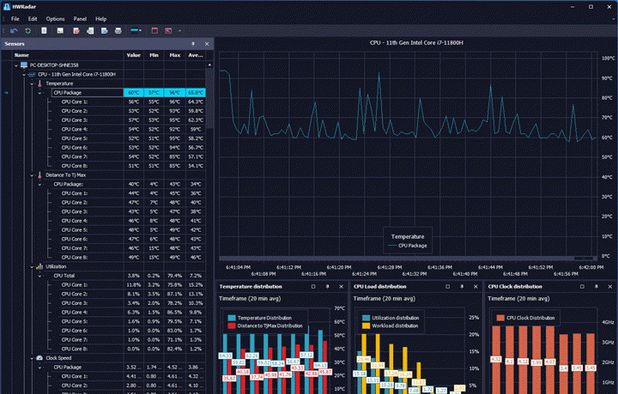This screenshot has width=618, height=394.
Task: Sort by the Min column header
Action: coord(154,55)
